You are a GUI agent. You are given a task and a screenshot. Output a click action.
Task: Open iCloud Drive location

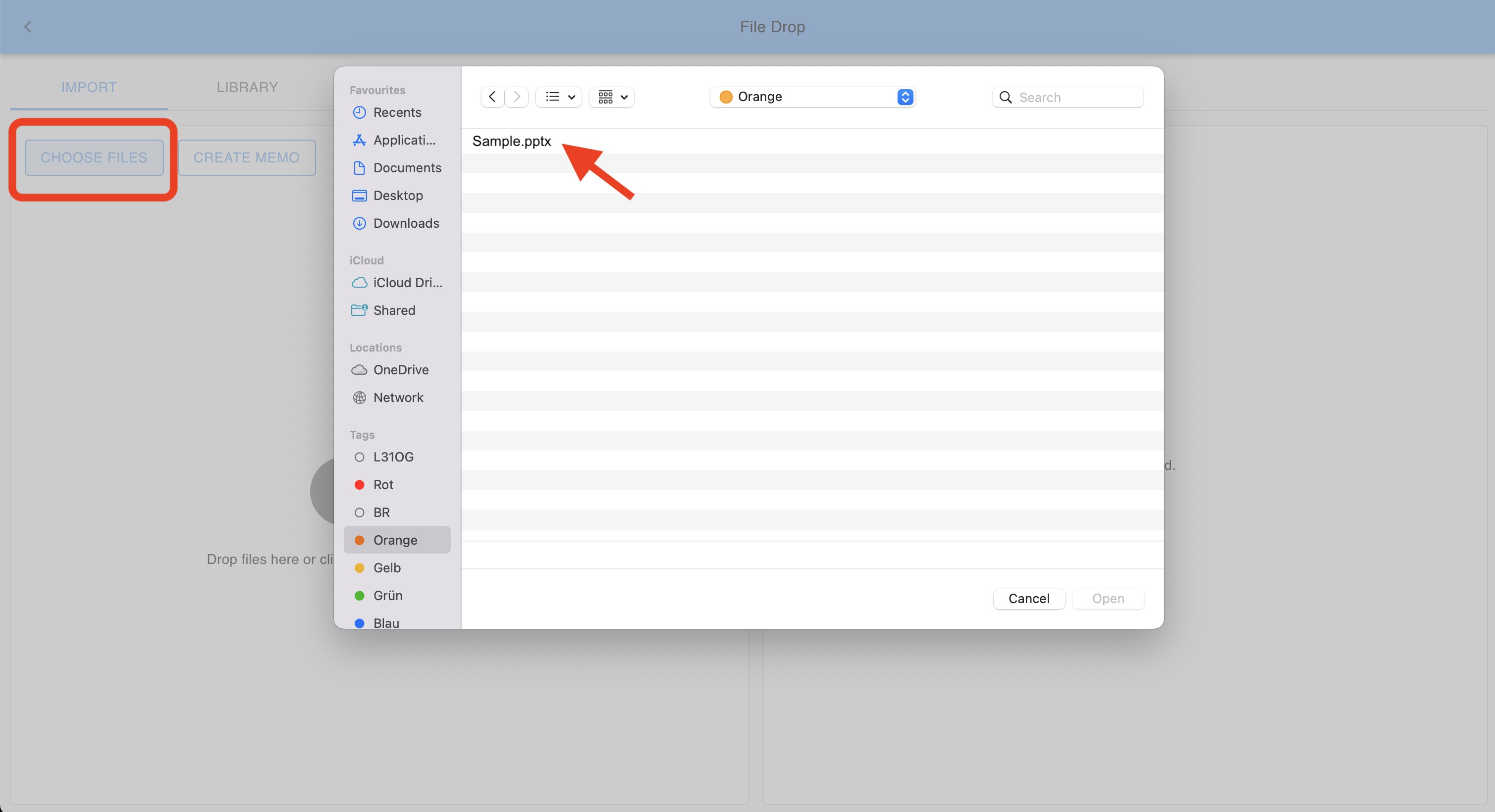pos(407,282)
